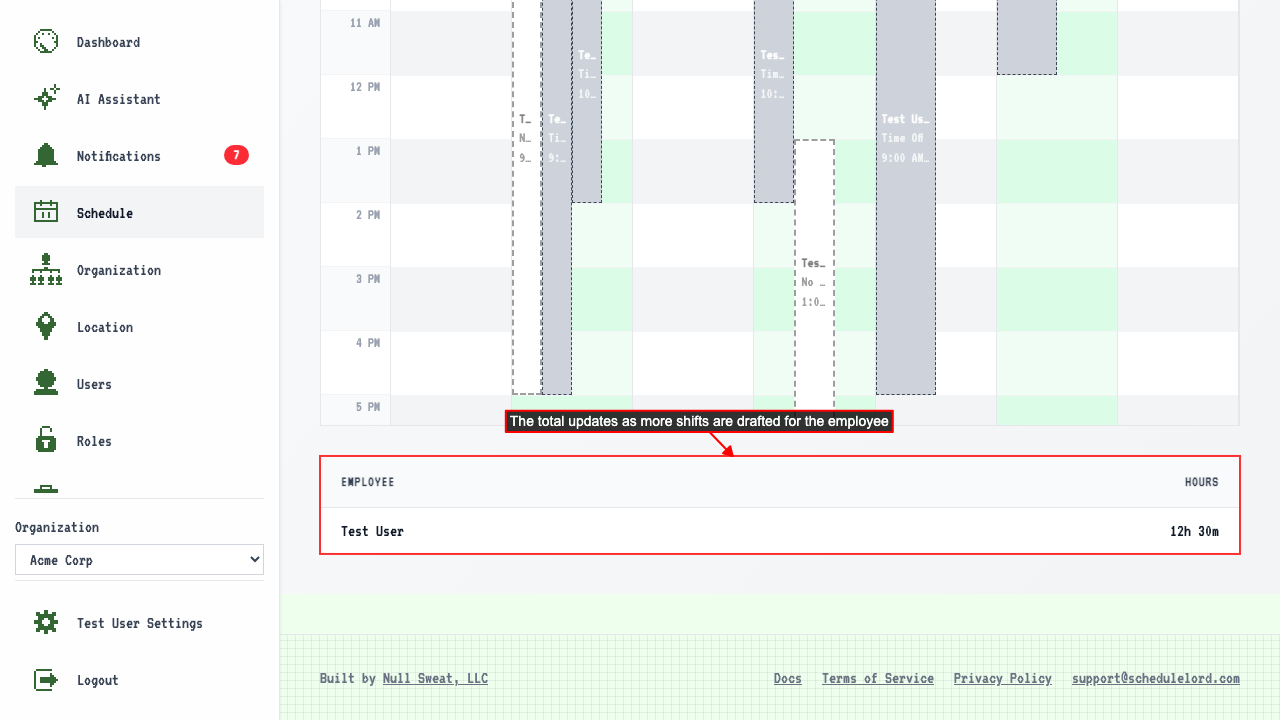The width and height of the screenshot is (1280, 720).
Task: Click the Dashboard gauge icon
Action: coord(46,41)
